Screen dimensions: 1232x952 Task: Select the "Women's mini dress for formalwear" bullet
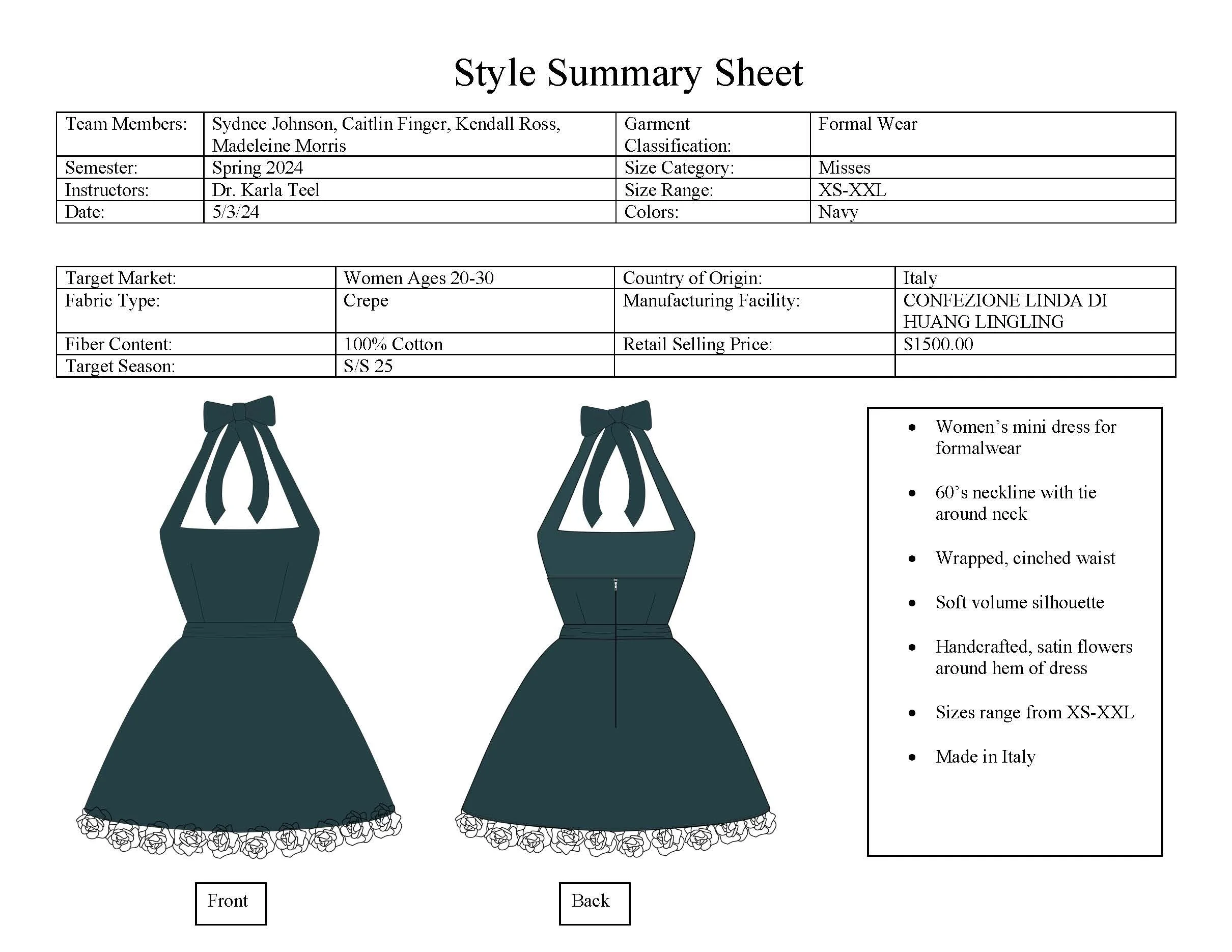[x=1025, y=437]
